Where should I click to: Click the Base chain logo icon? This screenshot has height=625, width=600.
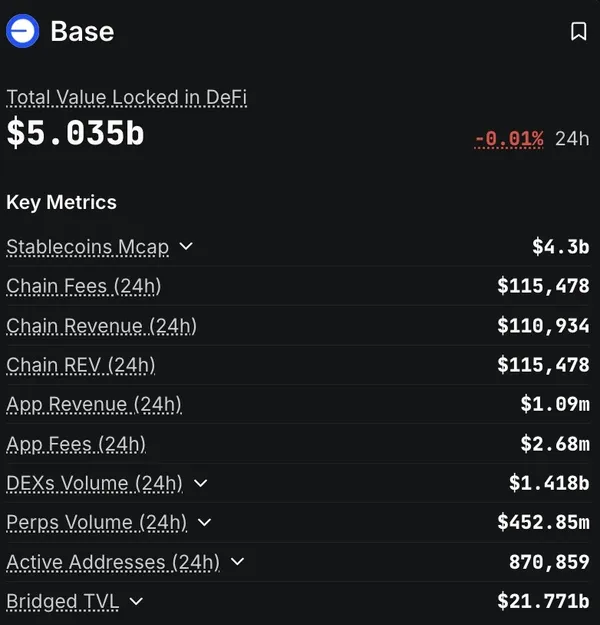click(22, 31)
